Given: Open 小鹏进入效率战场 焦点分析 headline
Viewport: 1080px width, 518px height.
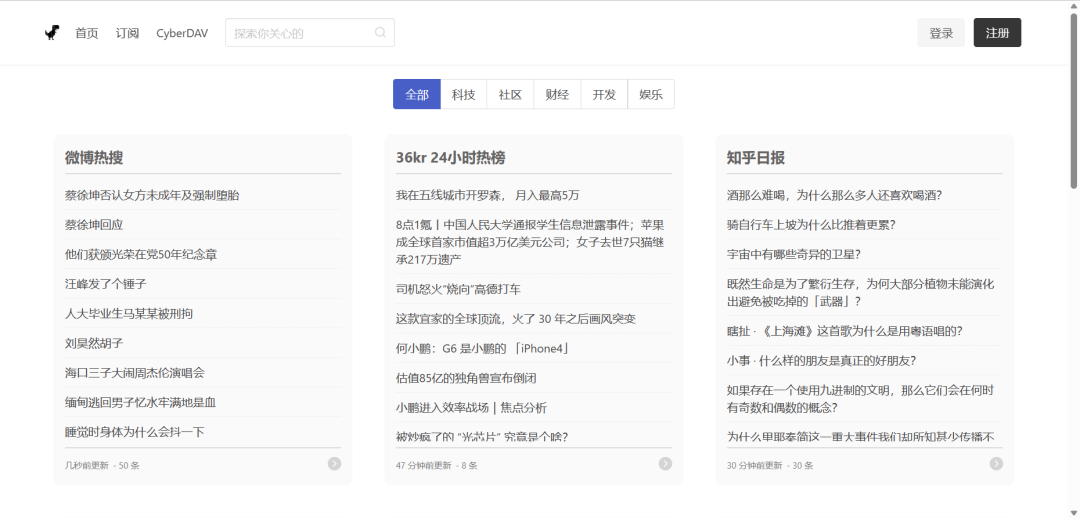Looking at the screenshot, I should pyautogui.click(x=472, y=407).
